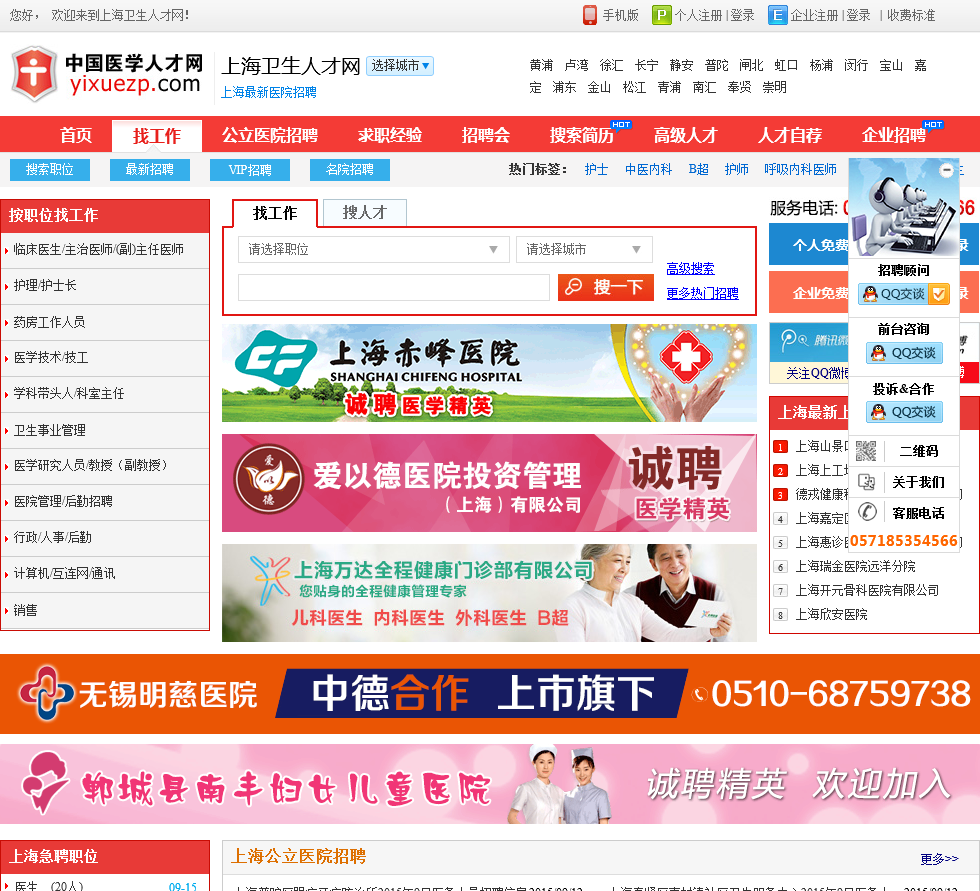
Task: Open 上海欣安医院 listing
Action: tap(831, 614)
